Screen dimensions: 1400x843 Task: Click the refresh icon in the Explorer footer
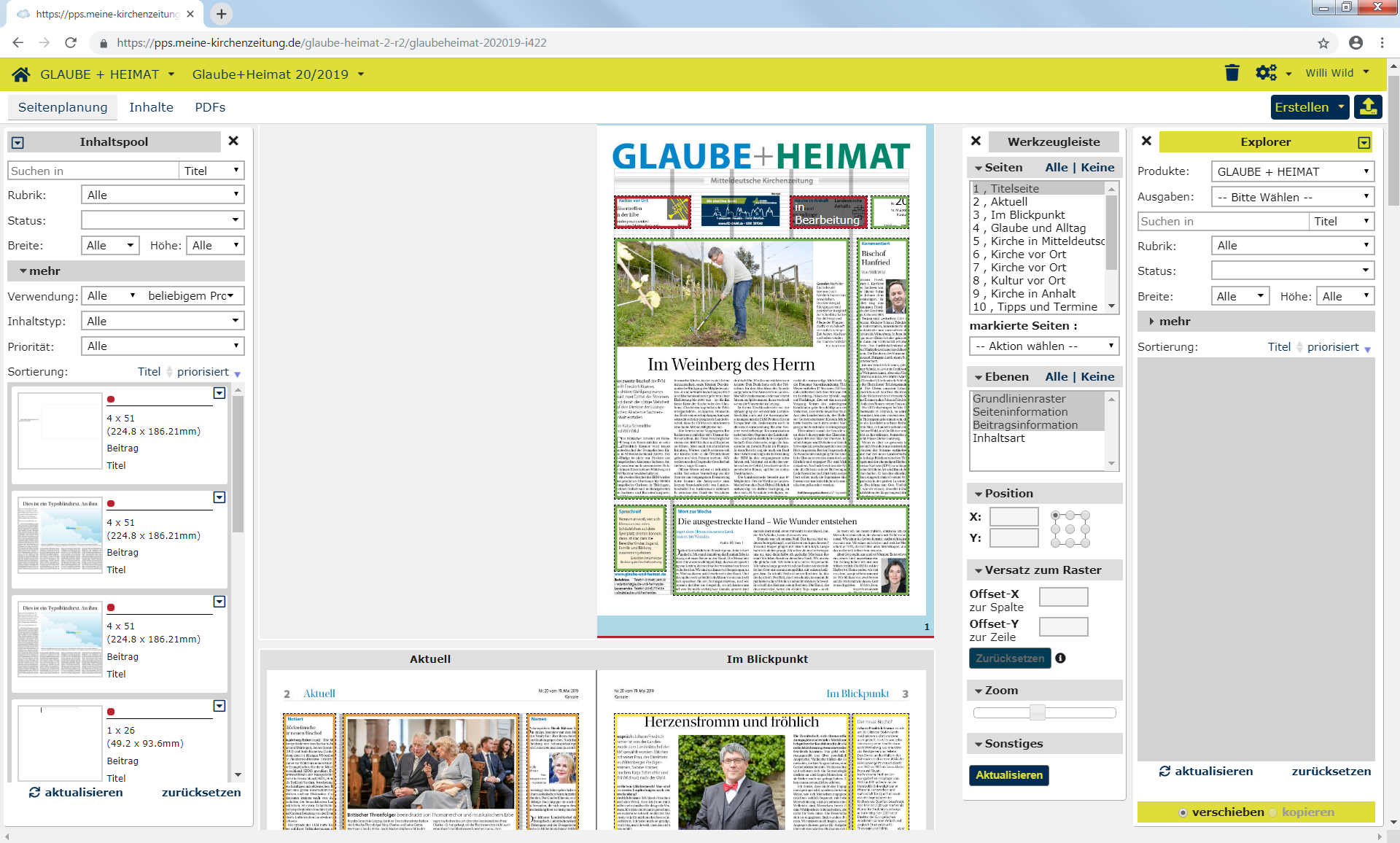tap(1164, 771)
